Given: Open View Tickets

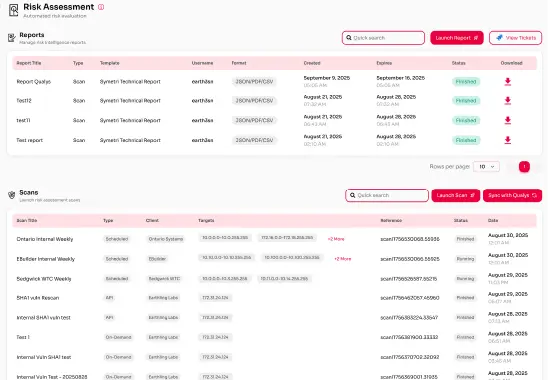Looking at the screenshot, I should pos(515,38).
